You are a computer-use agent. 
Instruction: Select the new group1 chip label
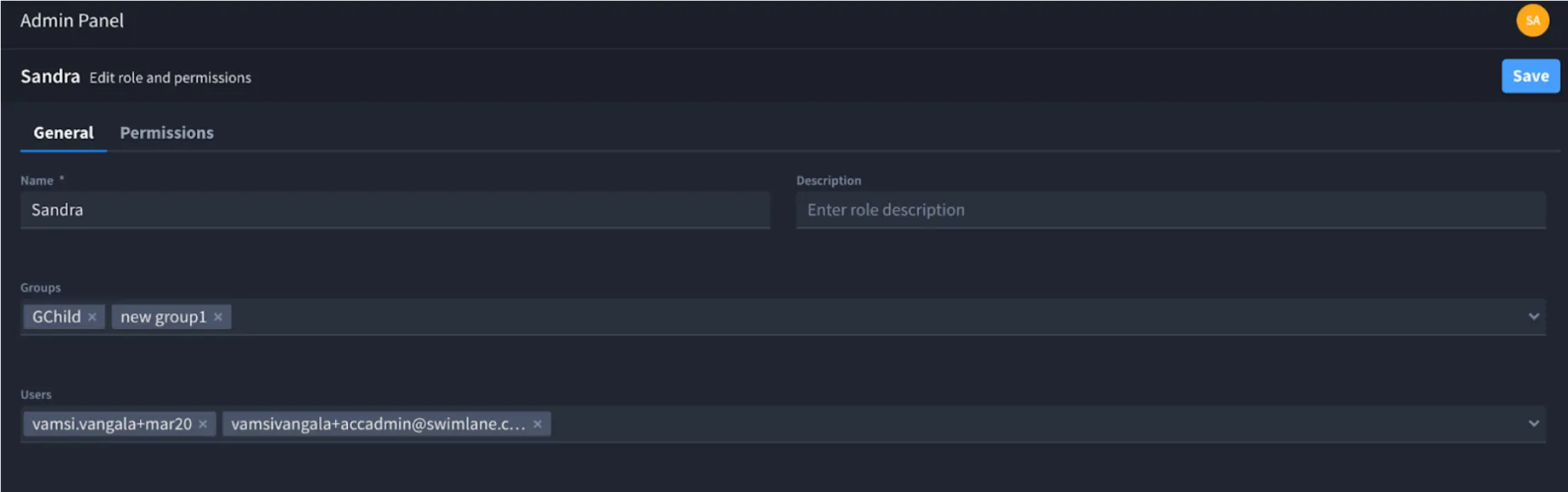click(164, 317)
